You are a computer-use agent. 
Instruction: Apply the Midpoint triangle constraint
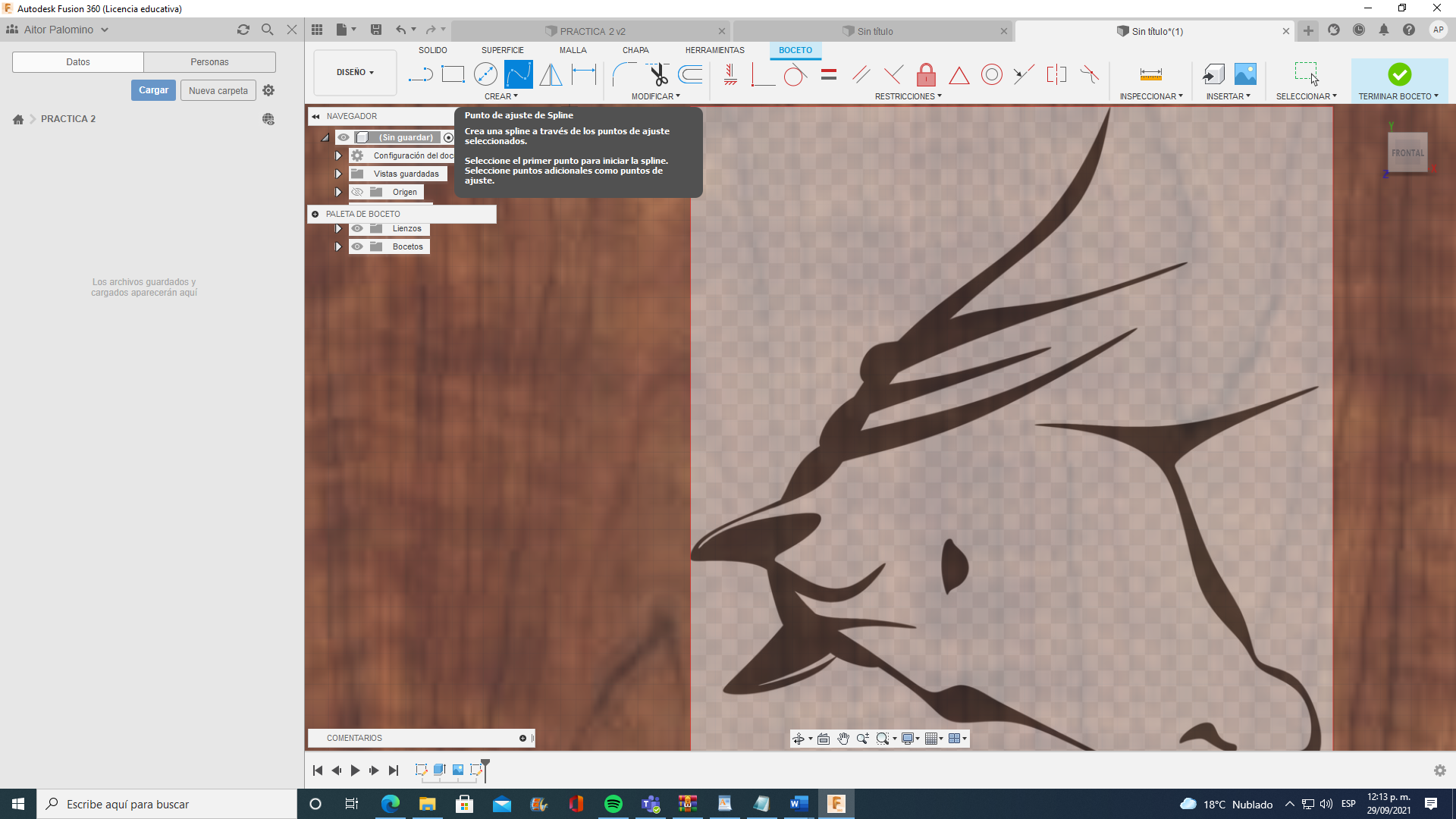[x=959, y=75]
